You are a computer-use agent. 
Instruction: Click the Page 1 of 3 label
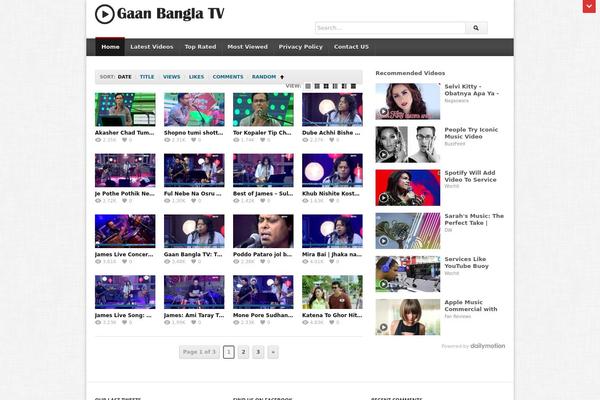coord(199,352)
